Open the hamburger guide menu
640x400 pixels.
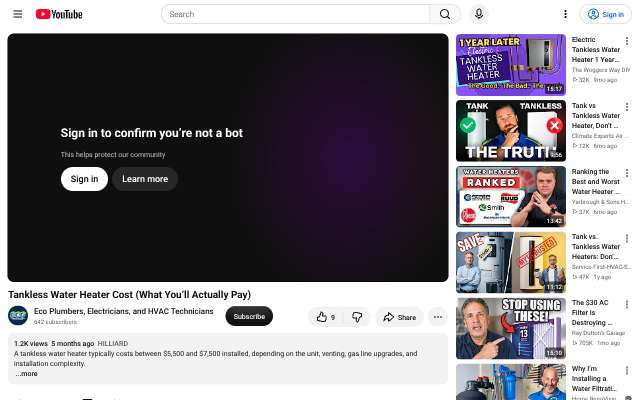(18, 14)
